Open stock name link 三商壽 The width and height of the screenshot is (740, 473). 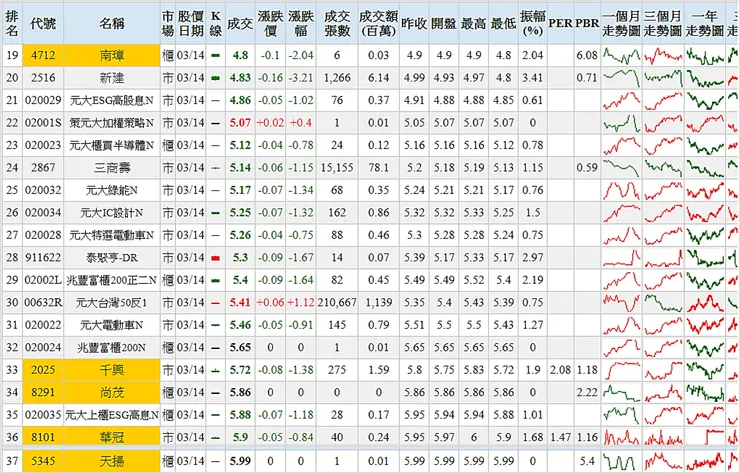coord(112,168)
